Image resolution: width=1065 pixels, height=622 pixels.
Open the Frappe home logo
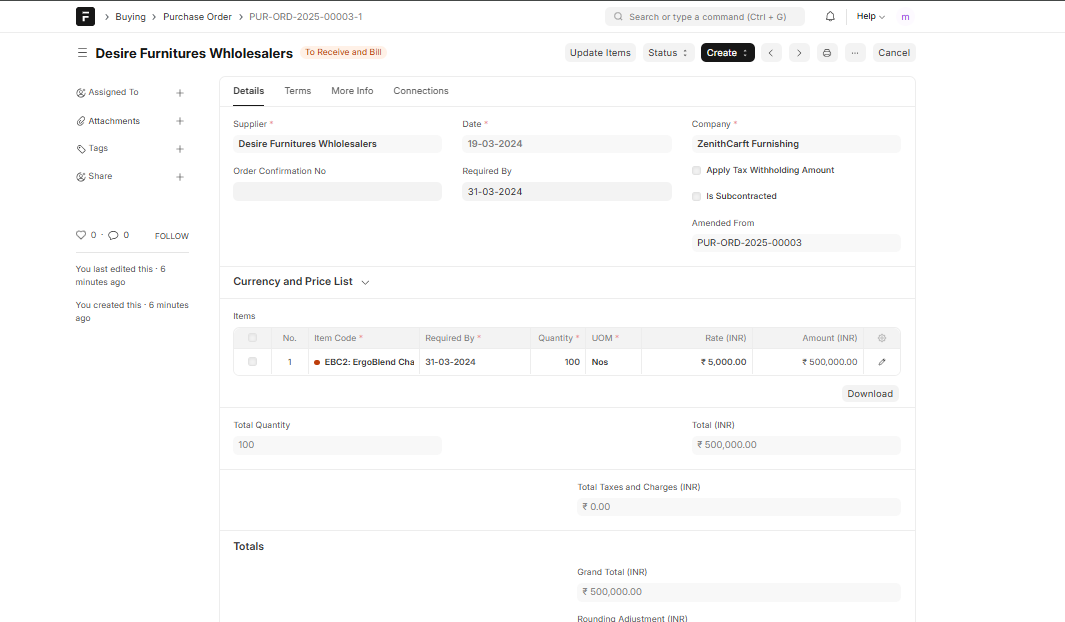85,16
